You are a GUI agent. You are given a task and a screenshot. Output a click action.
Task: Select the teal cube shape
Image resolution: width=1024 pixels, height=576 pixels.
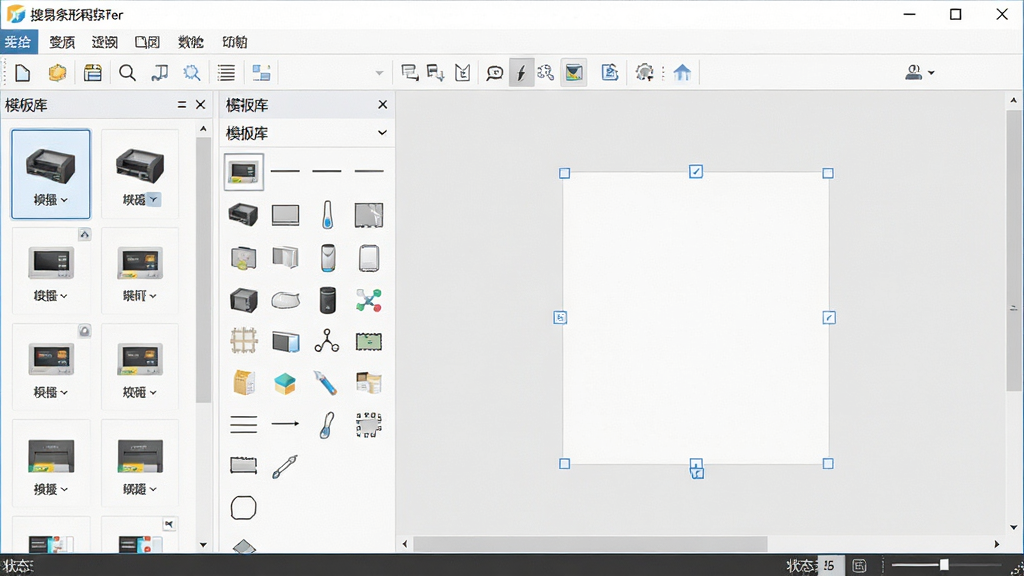point(285,383)
